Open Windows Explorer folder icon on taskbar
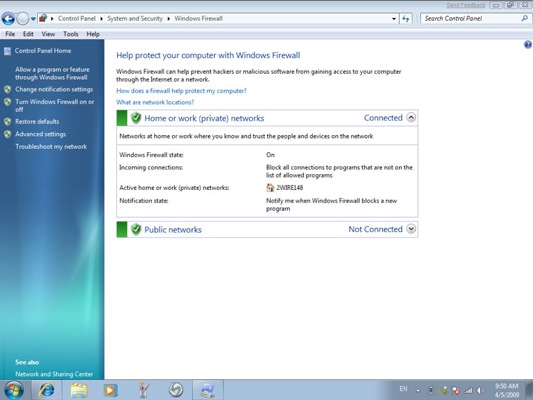Viewport: 533px width, 400px height. [x=79, y=390]
